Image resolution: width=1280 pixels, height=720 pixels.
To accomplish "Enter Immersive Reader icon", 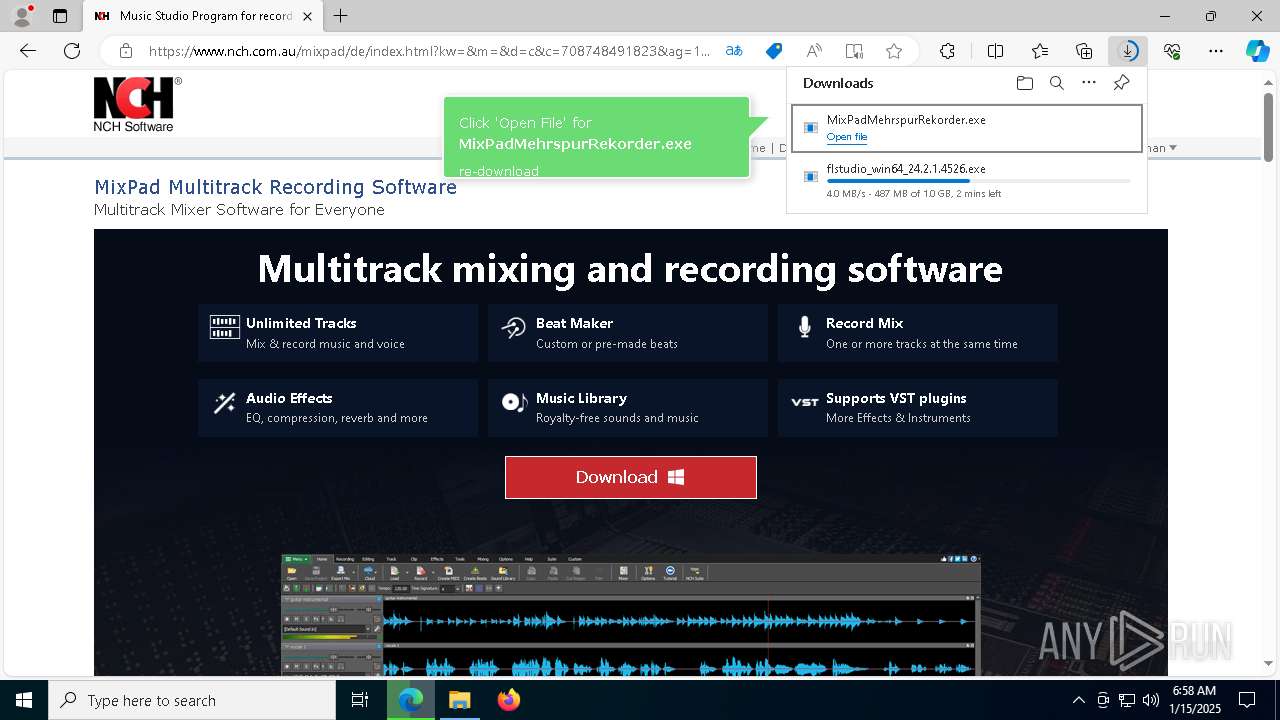I will (854, 51).
